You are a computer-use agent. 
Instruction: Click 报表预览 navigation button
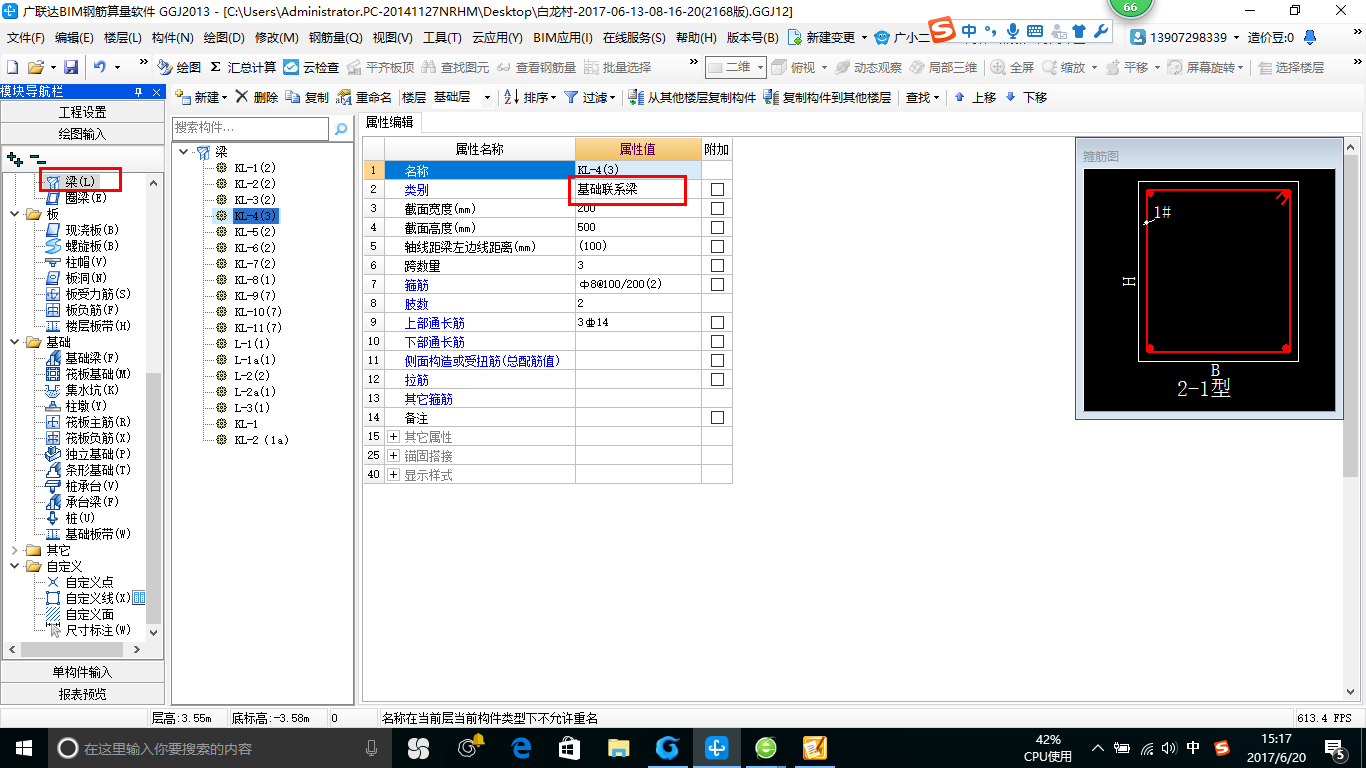82,694
